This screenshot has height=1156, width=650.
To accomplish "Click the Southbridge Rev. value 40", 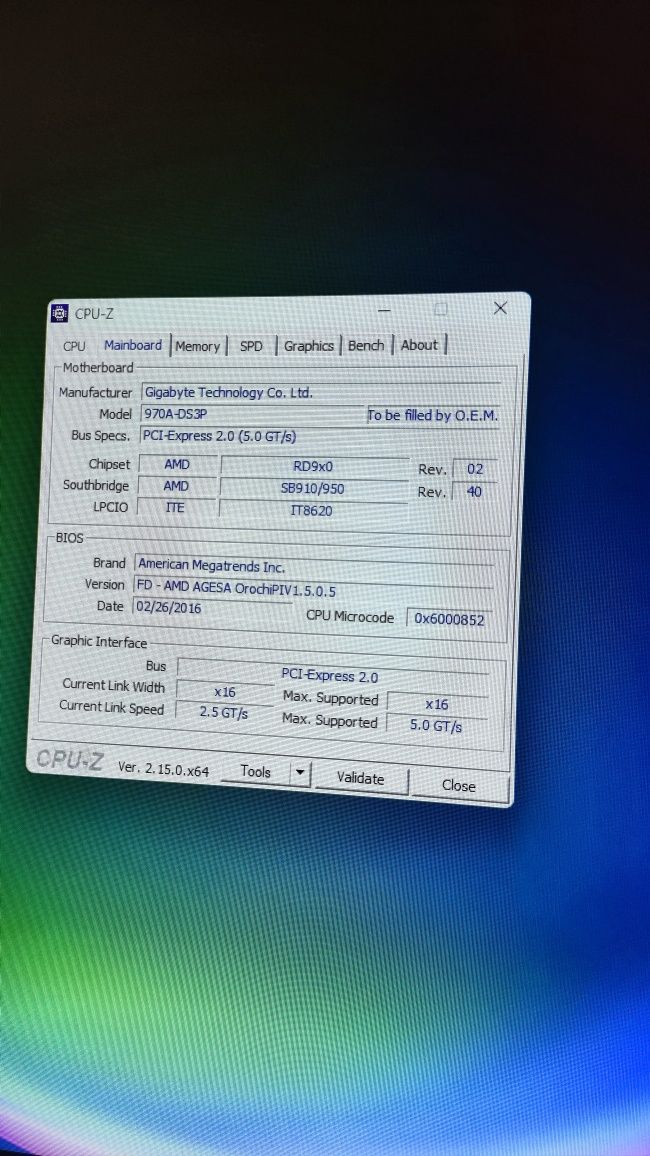I will coord(474,491).
